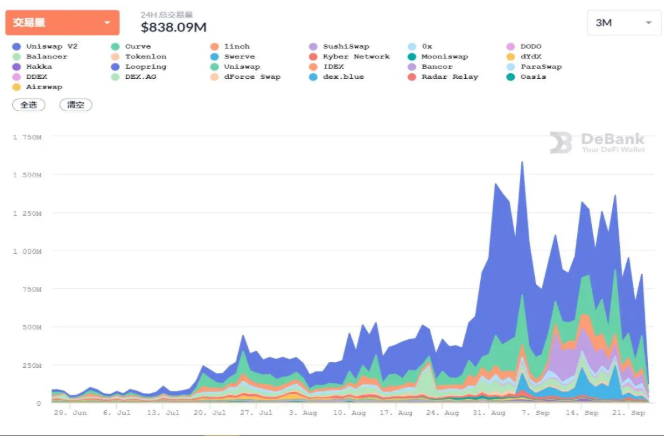Screen dimensions: 664x442
Task: Open the orange 交易量 metric dropdown
Action: tap(62, 22)
